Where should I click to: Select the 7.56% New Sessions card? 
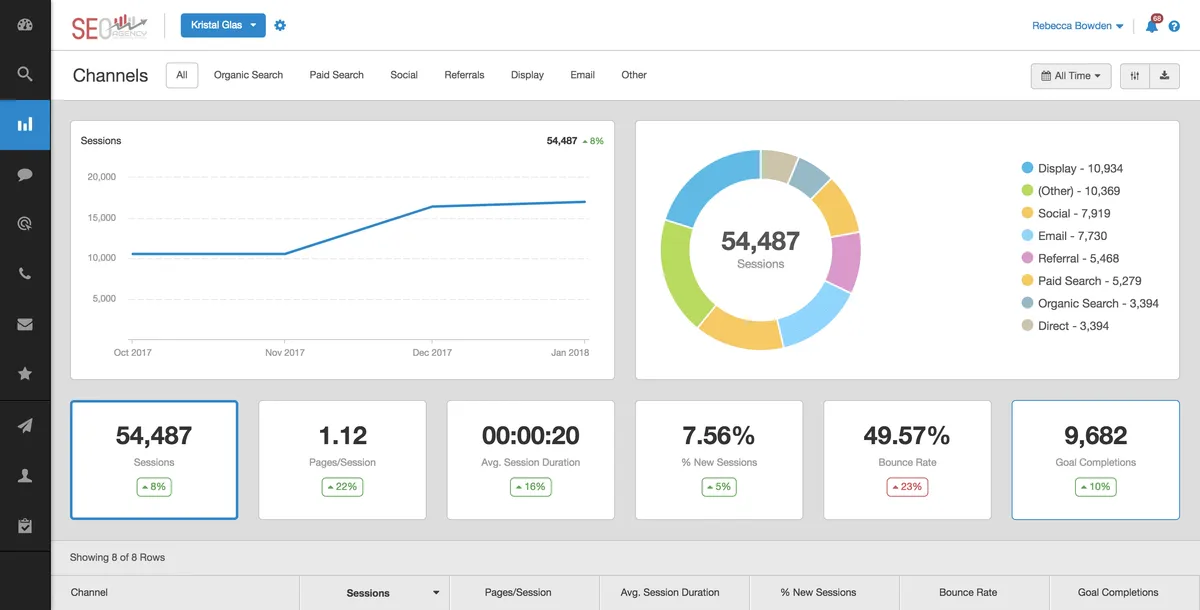click(719, 460)
